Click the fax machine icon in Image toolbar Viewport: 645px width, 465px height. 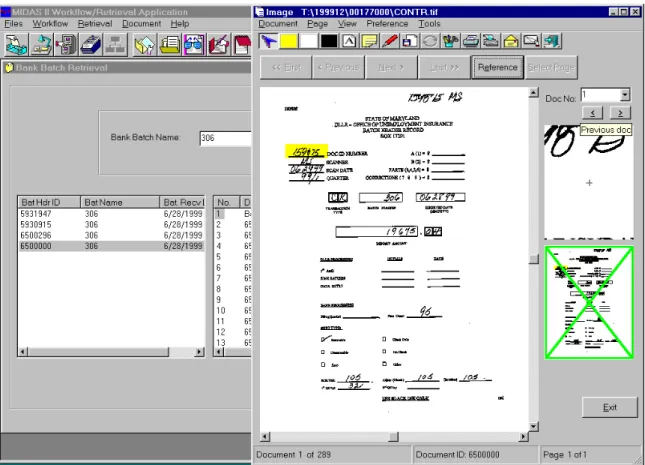[490, 41]
